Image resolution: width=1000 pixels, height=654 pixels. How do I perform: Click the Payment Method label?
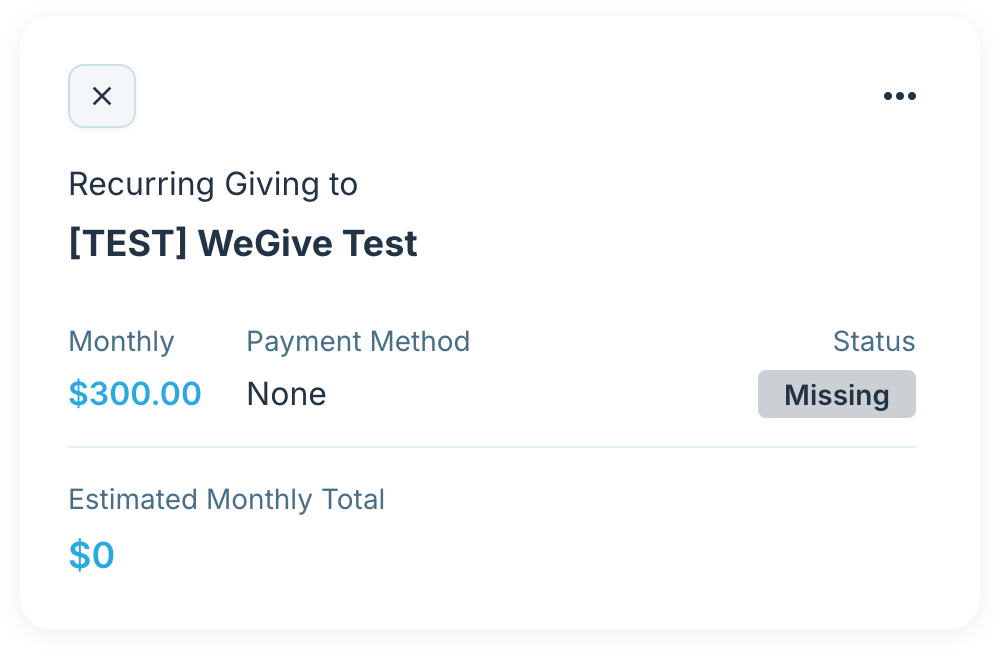pyautogui.click(x=358, y=341)
